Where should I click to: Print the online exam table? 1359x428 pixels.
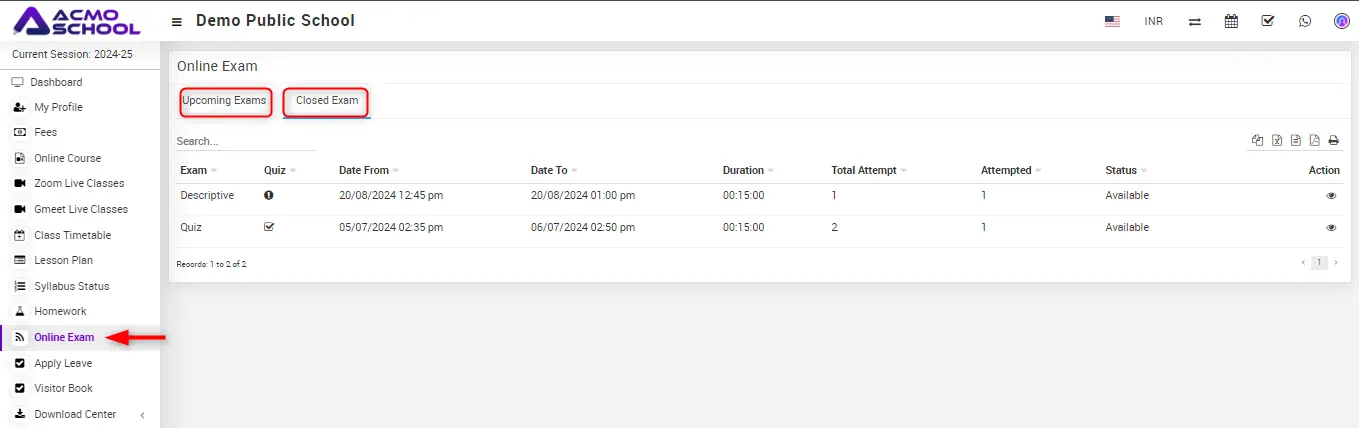pyautogui.click(x=1333, y=141)
